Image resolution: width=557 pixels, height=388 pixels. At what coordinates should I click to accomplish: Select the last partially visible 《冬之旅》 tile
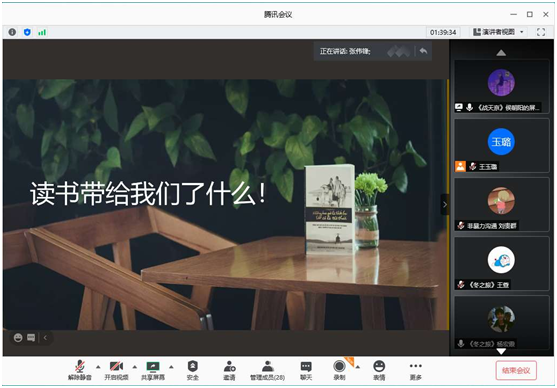501,323
